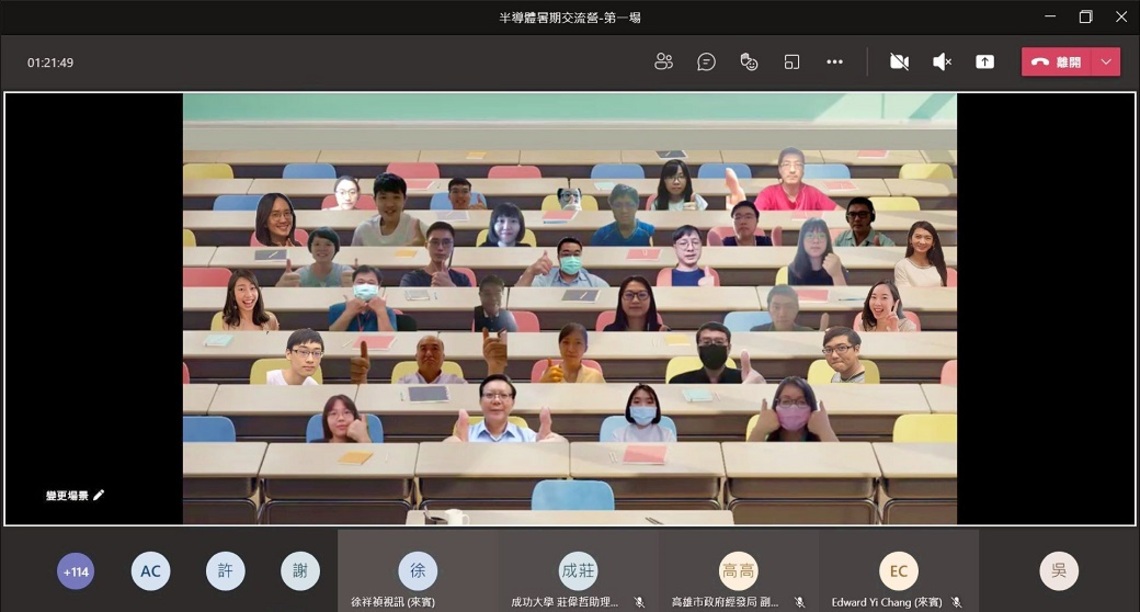Show the meeting chat
1140x612 pixels.
pyautogui.click(x=706, y=62)
